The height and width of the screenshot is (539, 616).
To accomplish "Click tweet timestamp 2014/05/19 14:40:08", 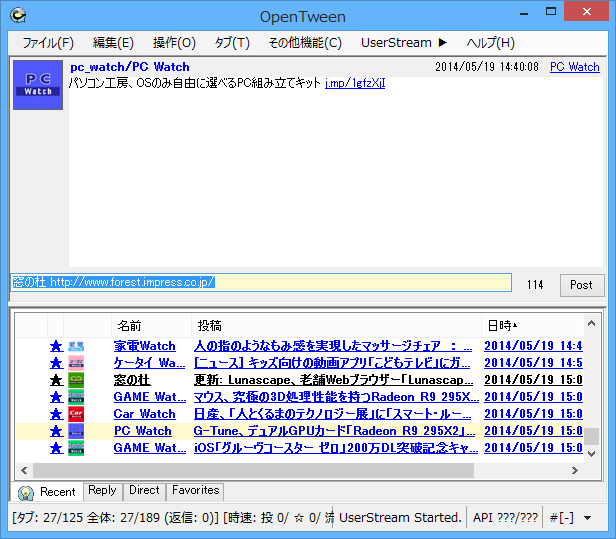I will (x=487, y=67).
